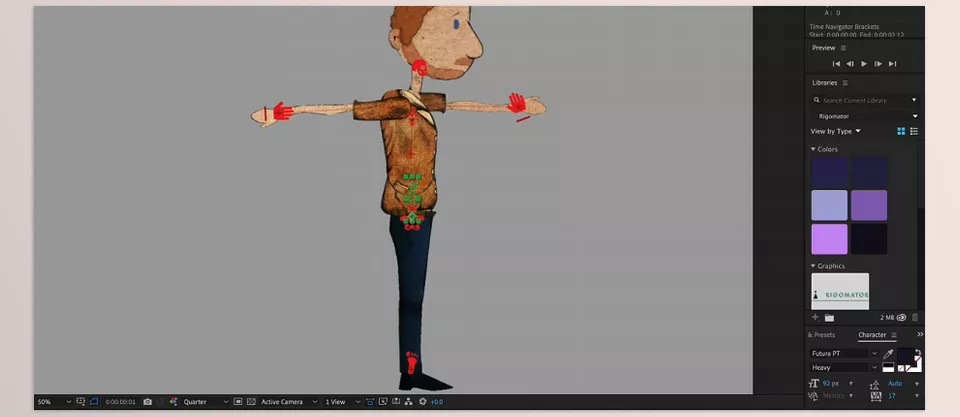Step forward one frame in Preview

(878, 64)
